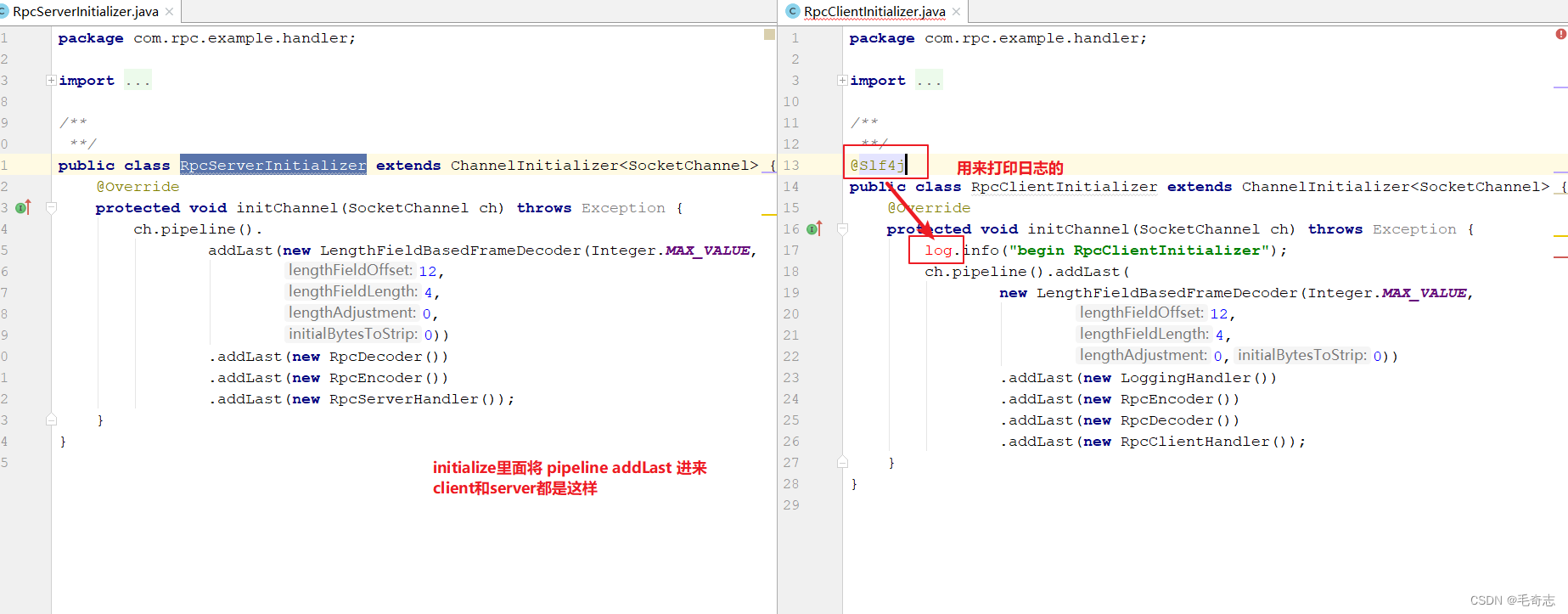
Task: Click the Java class icon on RpcClientInitializer tab
Action: (x=793, y=11)
